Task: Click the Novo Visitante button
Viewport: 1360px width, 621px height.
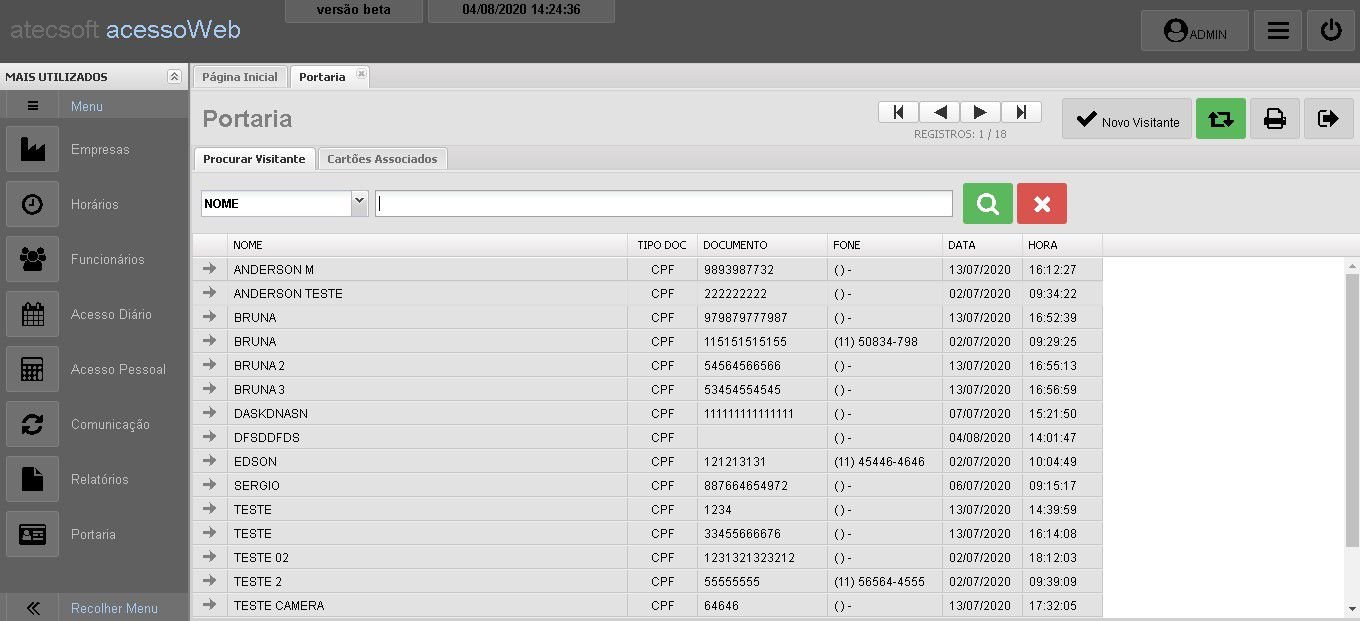Action: click(x=1127, y=119)
